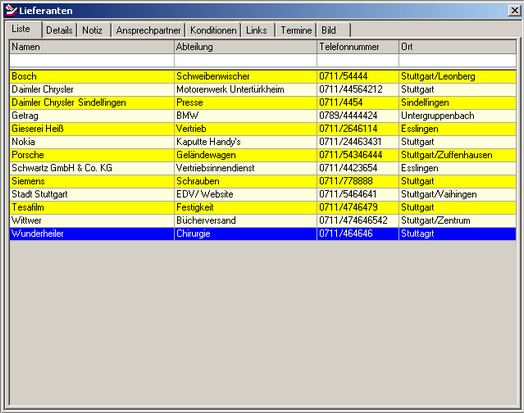Click phone number 0789/4444424
The image size is (524, 413).
tap(358, 116)
